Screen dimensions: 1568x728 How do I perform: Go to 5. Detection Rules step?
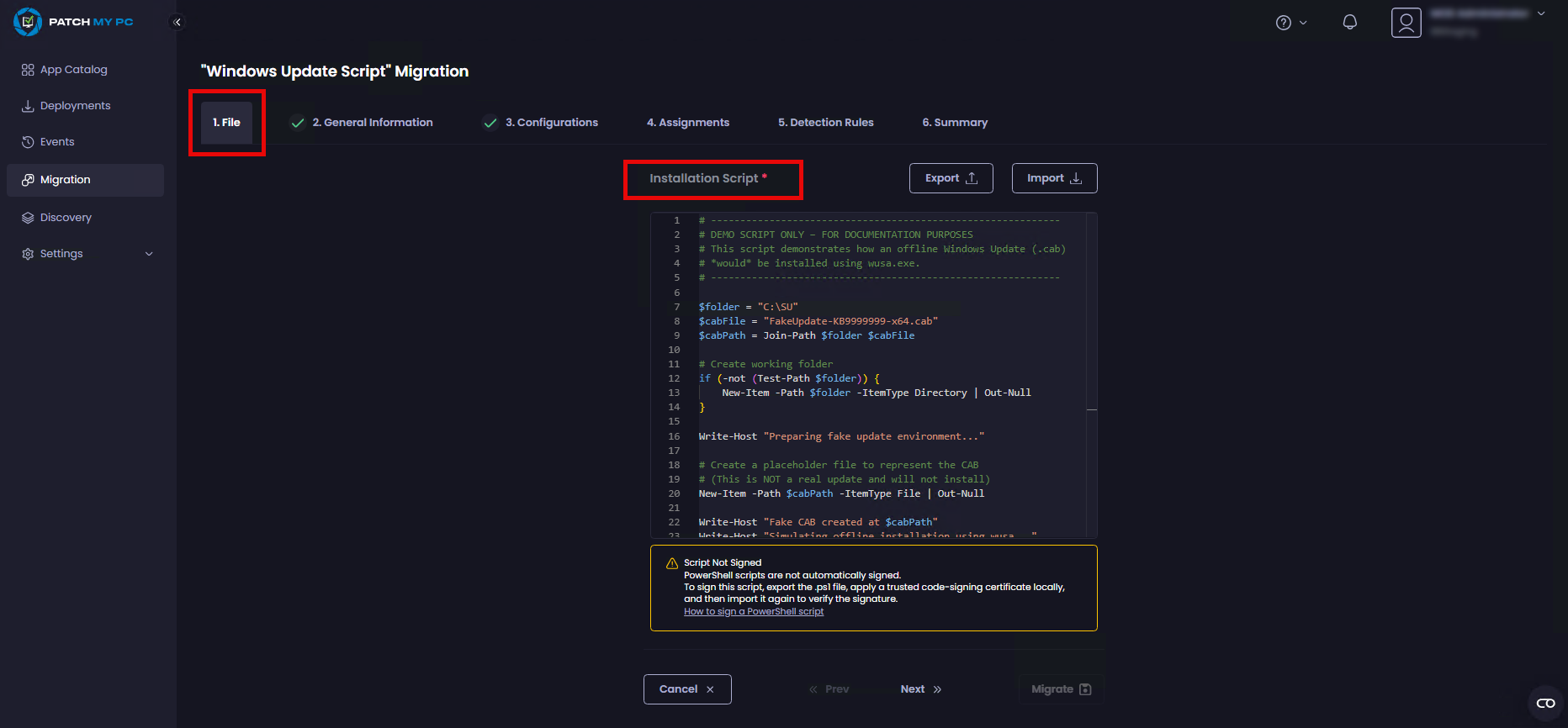pos(826,123)
